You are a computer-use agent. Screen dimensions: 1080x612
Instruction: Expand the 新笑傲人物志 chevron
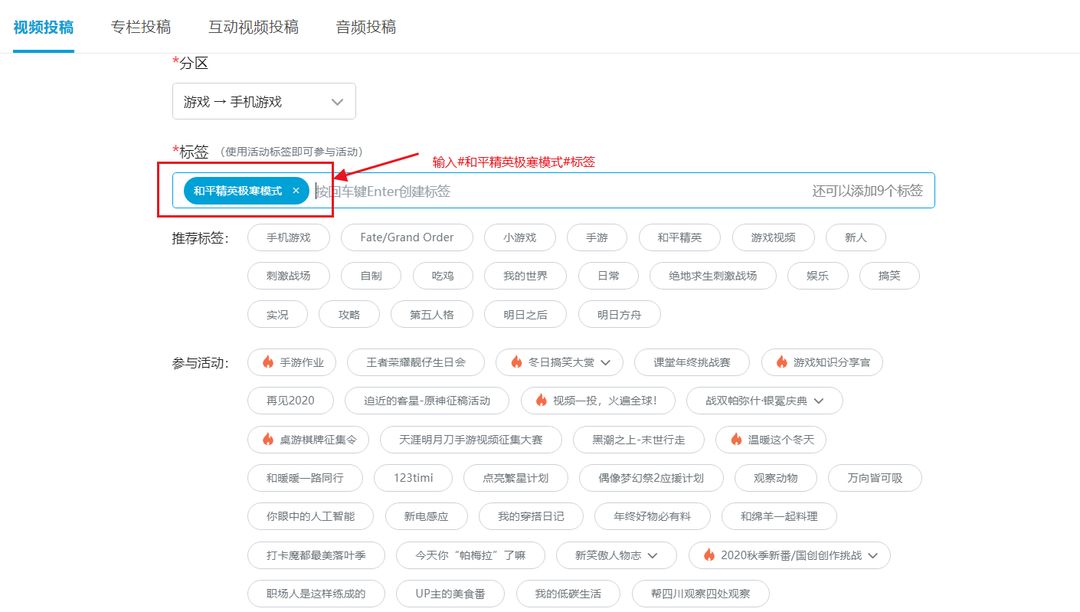[x=652, y=555]
